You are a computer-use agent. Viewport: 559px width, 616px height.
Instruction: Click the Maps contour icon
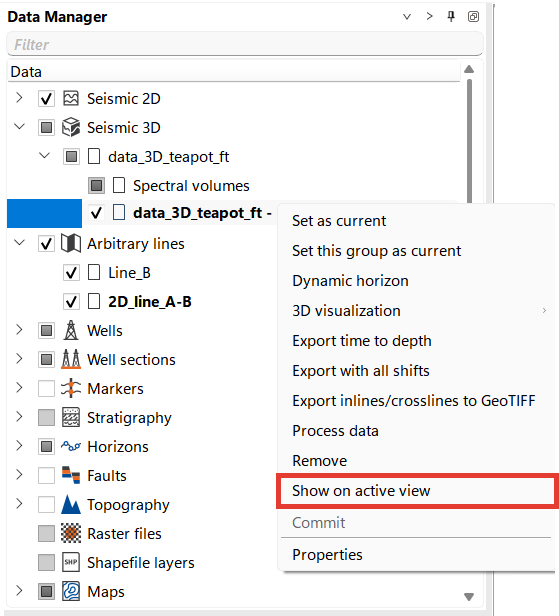click(x=71, y=591)
